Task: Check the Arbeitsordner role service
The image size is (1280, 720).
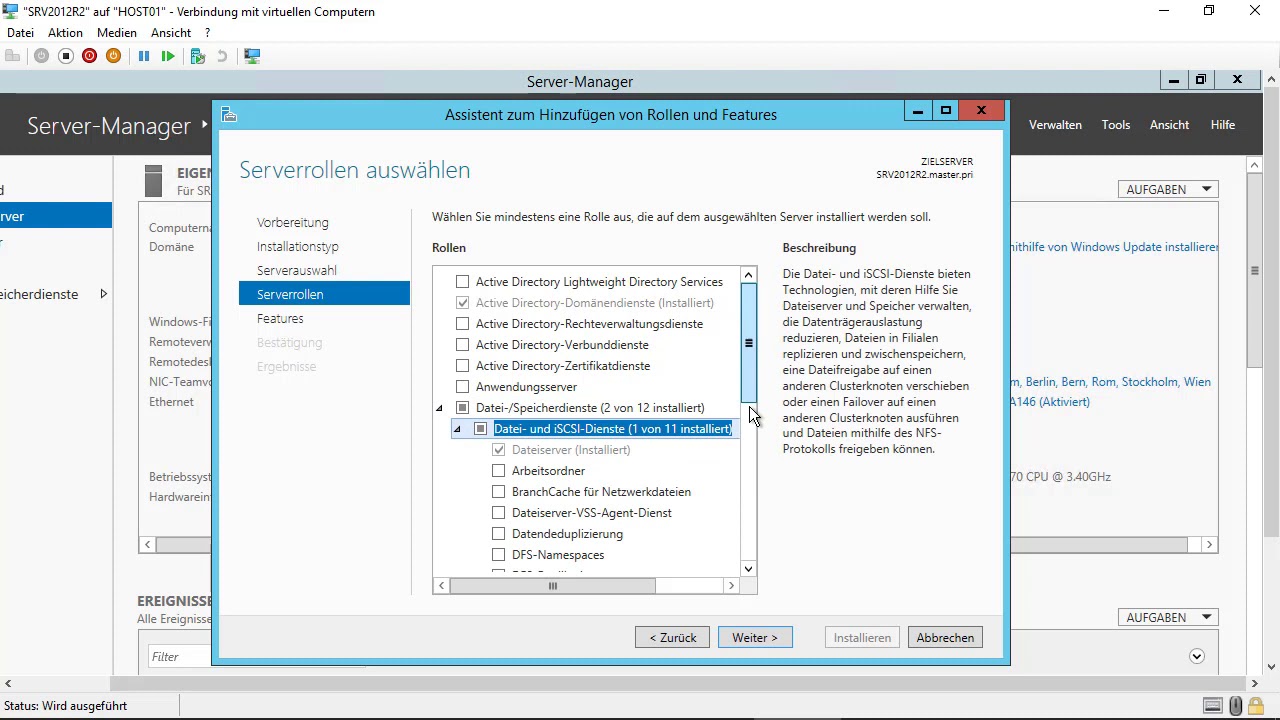Action: pyautogui.click(x=498, y=471)
